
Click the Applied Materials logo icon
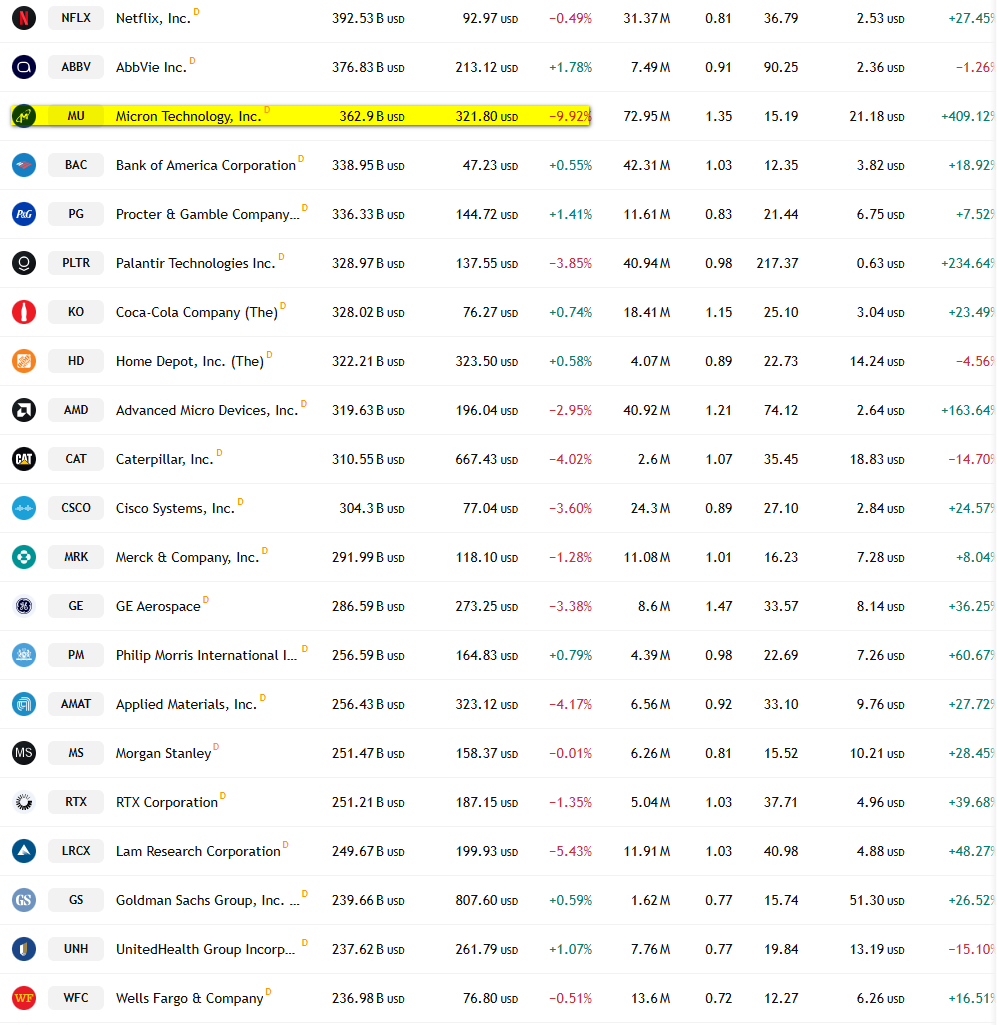pyautogui.click(x=24, y=704)
